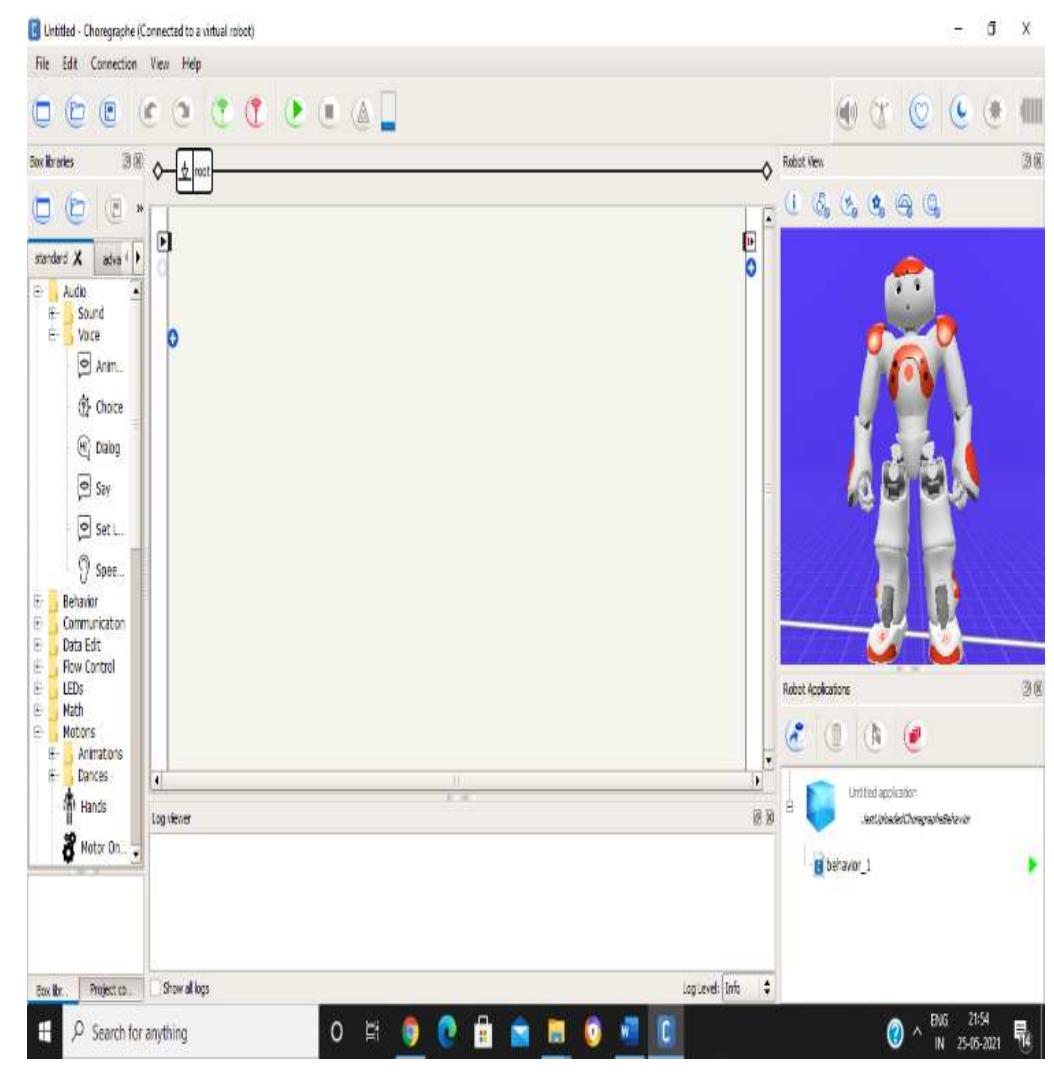The height and width of the screenshot is (1077, 1054).
Task: Toggle autonomous life heart icon
Action: pos(920,112)
